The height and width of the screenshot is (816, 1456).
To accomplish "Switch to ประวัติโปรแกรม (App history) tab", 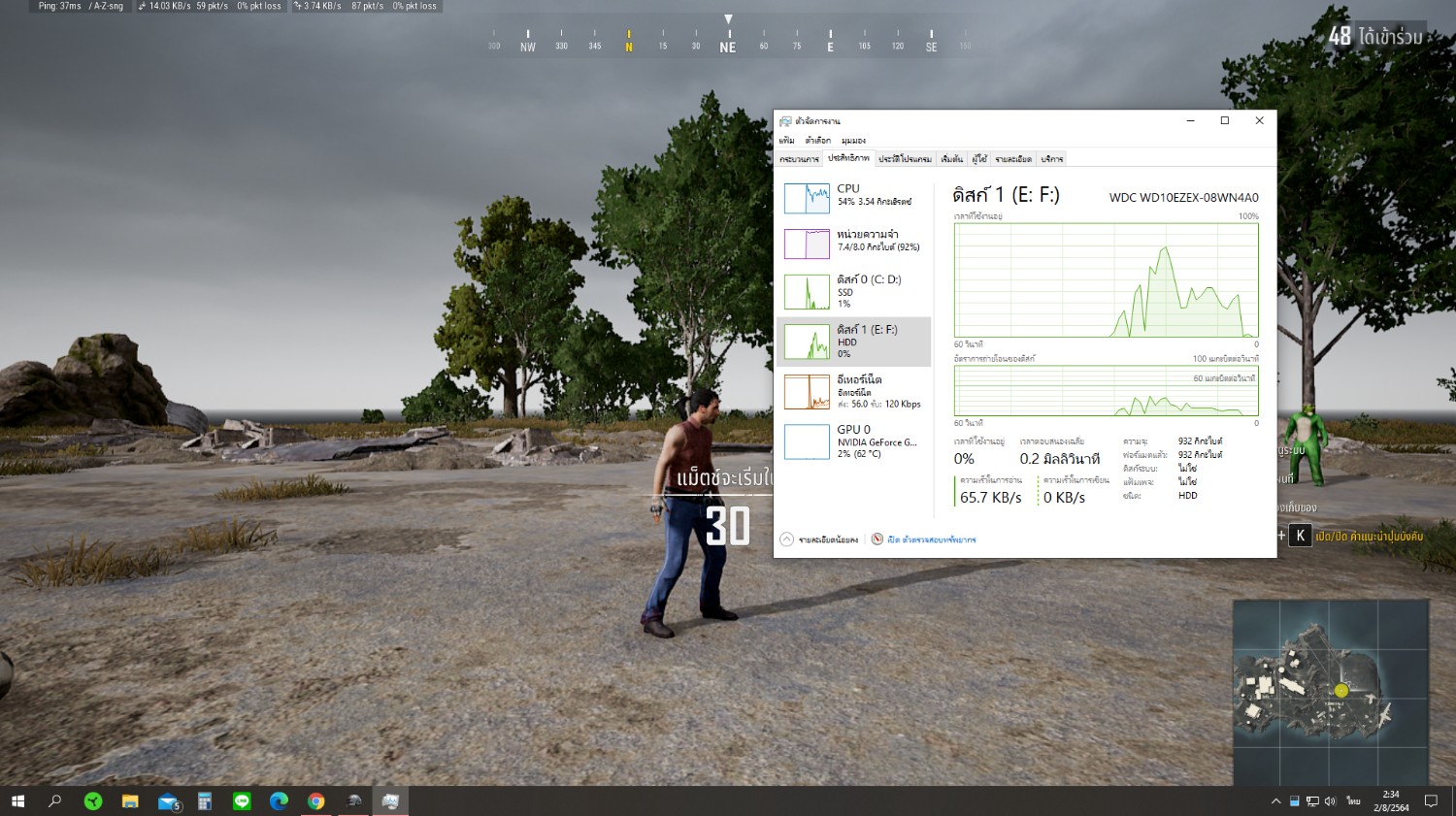I will pos(905,158).
